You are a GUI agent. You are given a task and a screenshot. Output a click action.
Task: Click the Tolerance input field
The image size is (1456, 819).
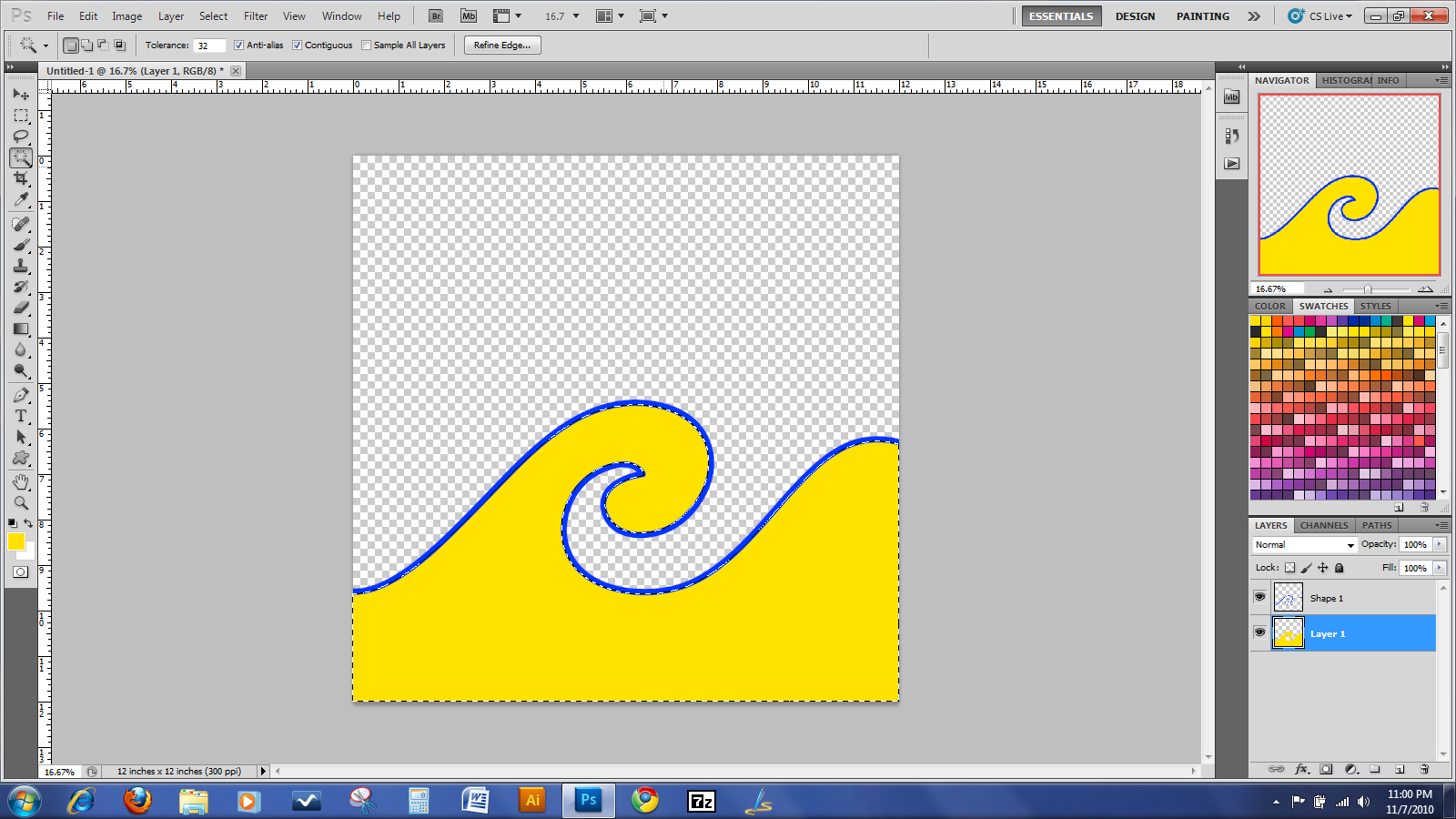click(208, 45)
